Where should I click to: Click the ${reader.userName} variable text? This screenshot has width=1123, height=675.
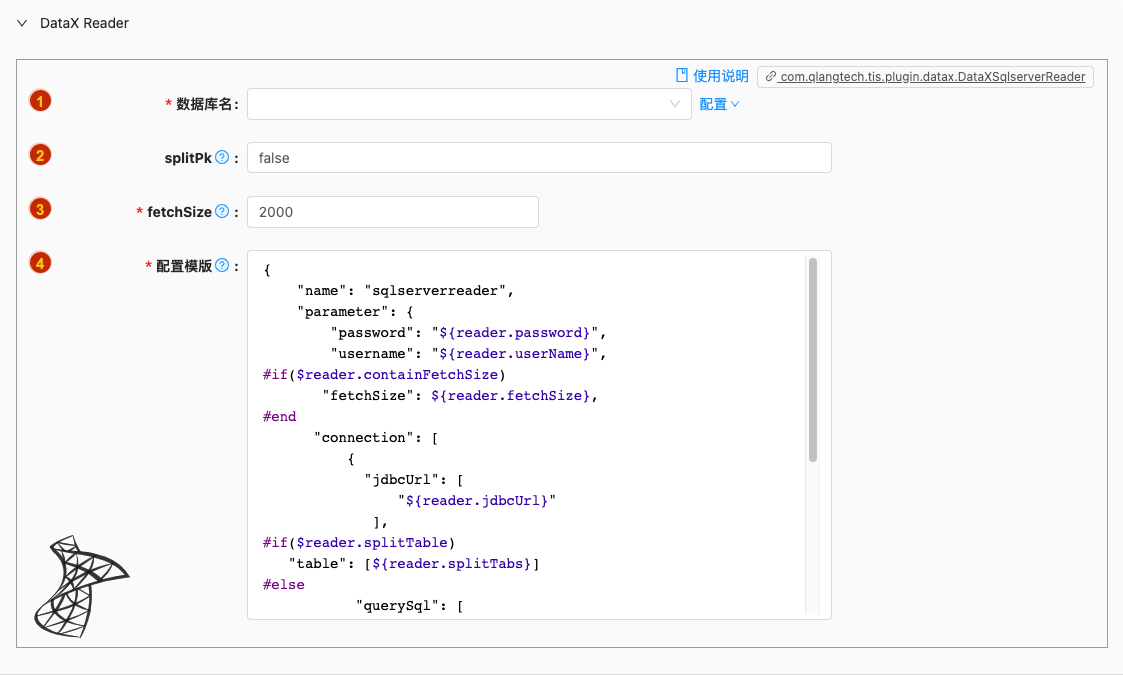click(x=514, y=354)
